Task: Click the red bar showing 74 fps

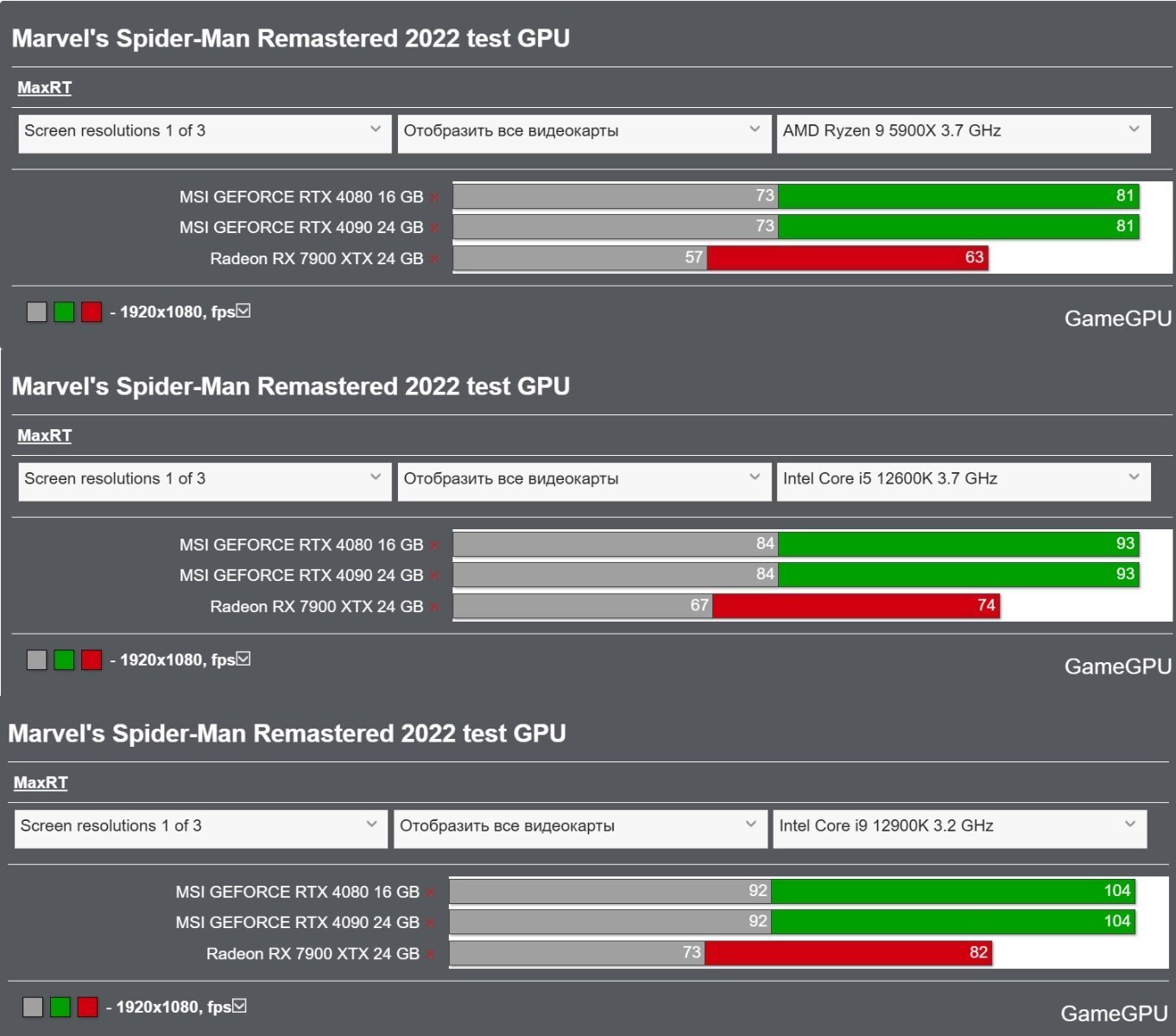Action: (857, 605)
